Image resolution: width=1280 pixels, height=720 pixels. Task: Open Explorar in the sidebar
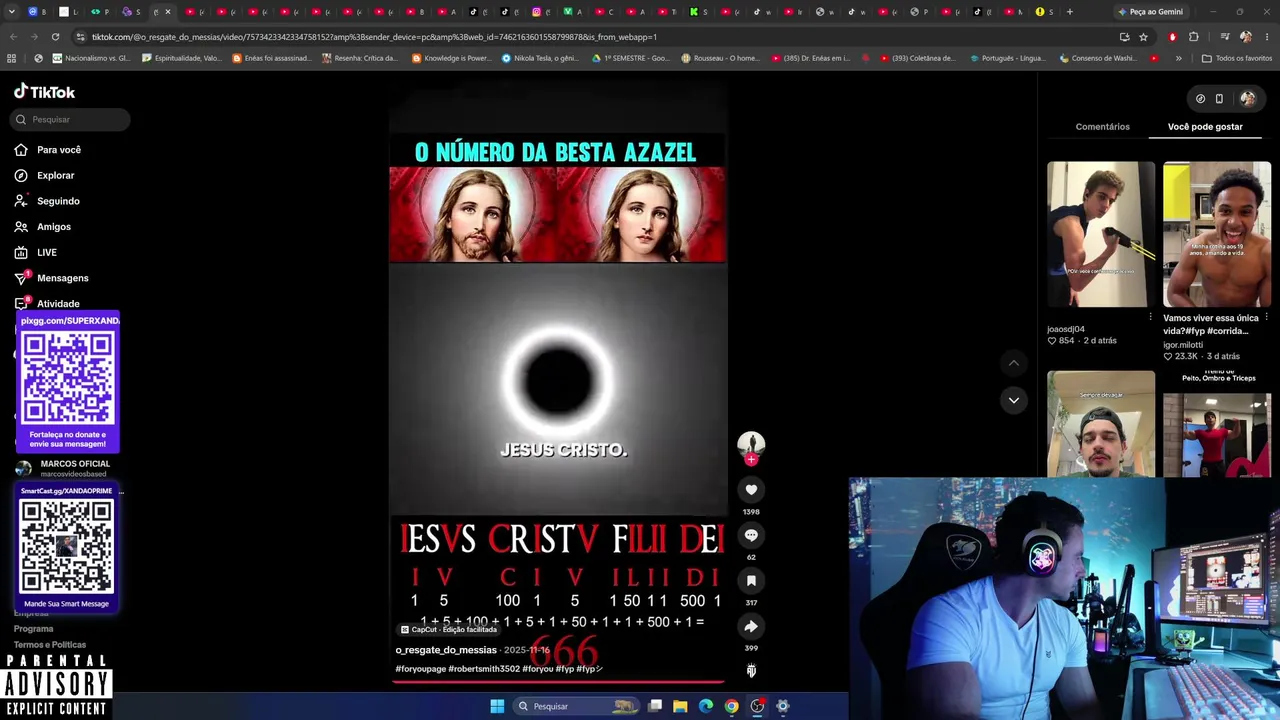click(x=45, y=175)
